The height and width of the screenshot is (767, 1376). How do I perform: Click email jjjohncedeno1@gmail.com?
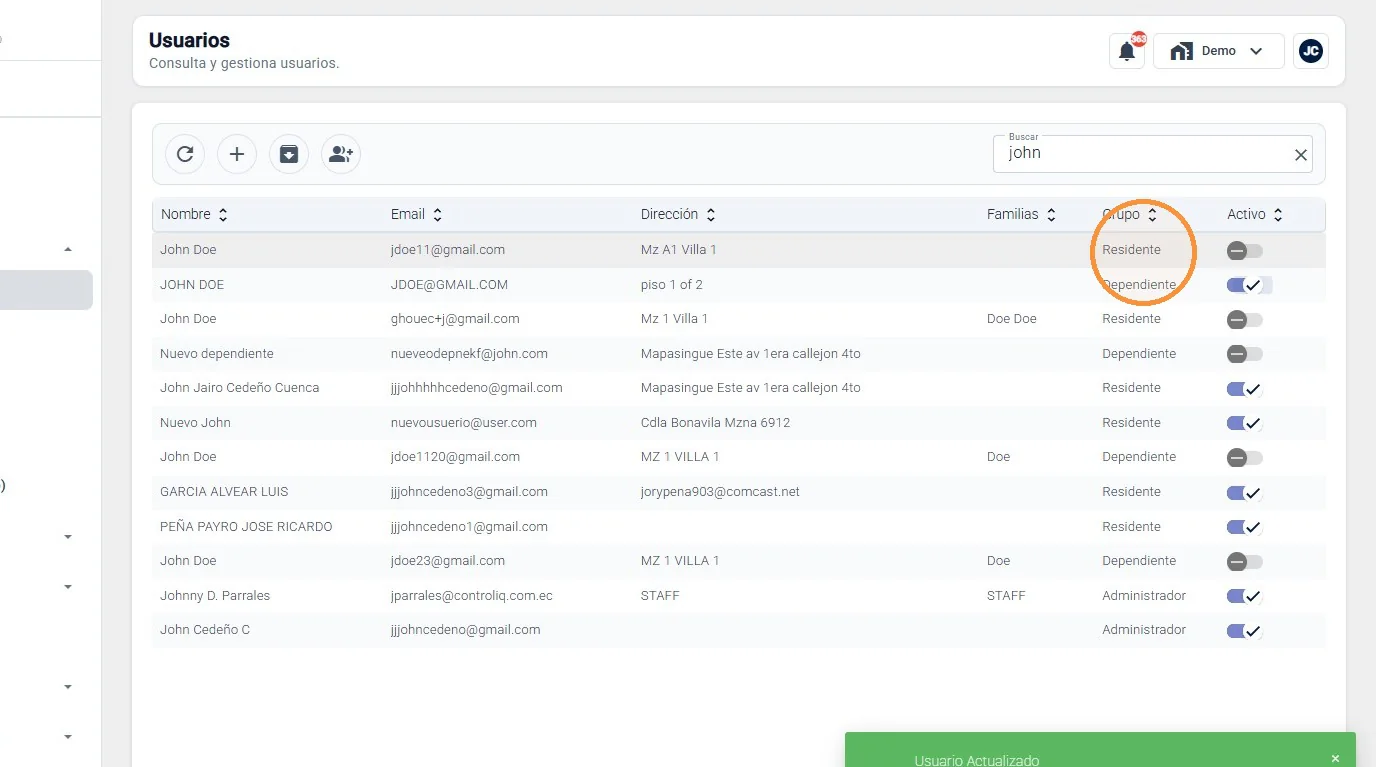[x=470, y=527]
